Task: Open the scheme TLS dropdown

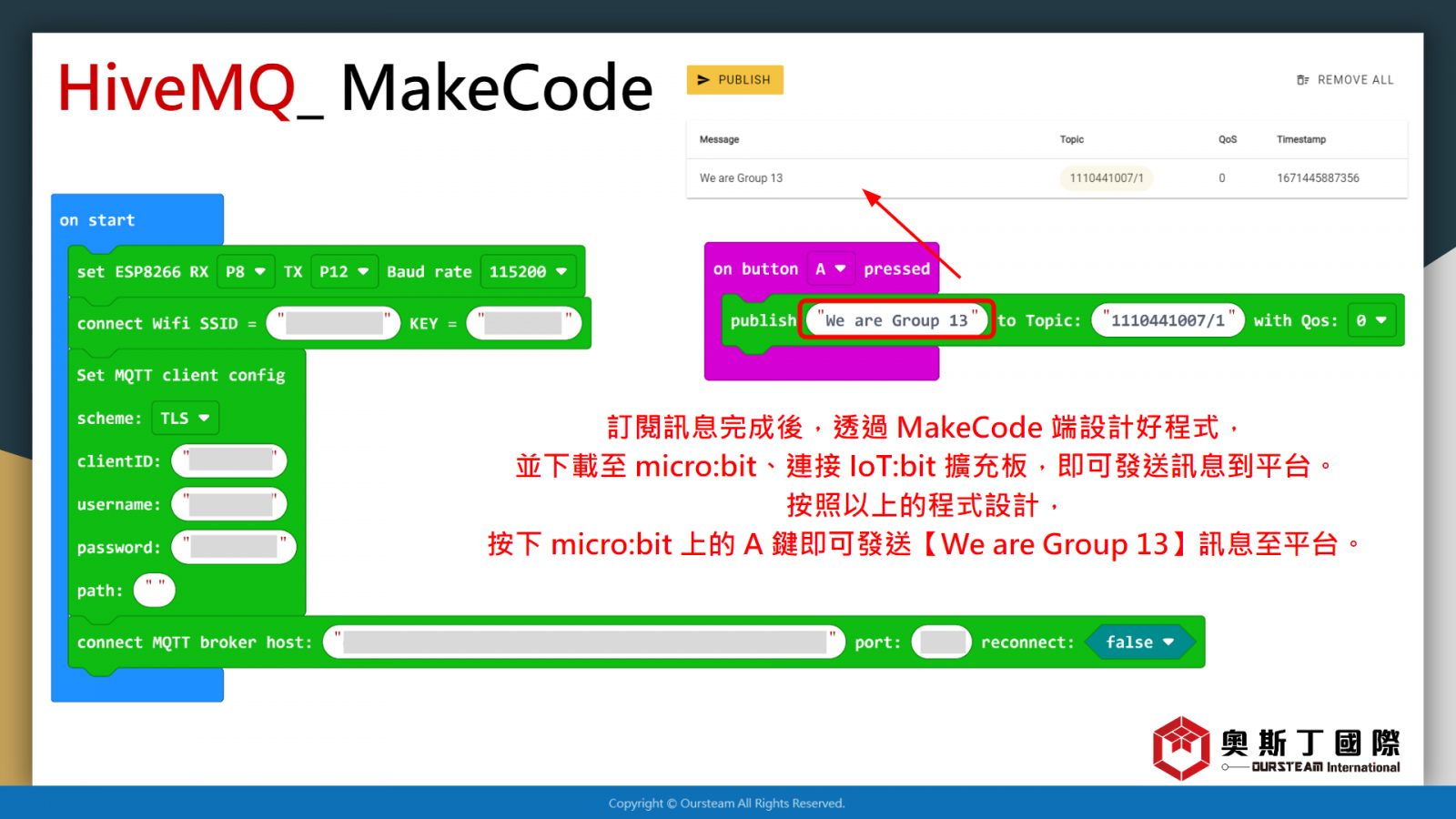Action: (185, 418)
